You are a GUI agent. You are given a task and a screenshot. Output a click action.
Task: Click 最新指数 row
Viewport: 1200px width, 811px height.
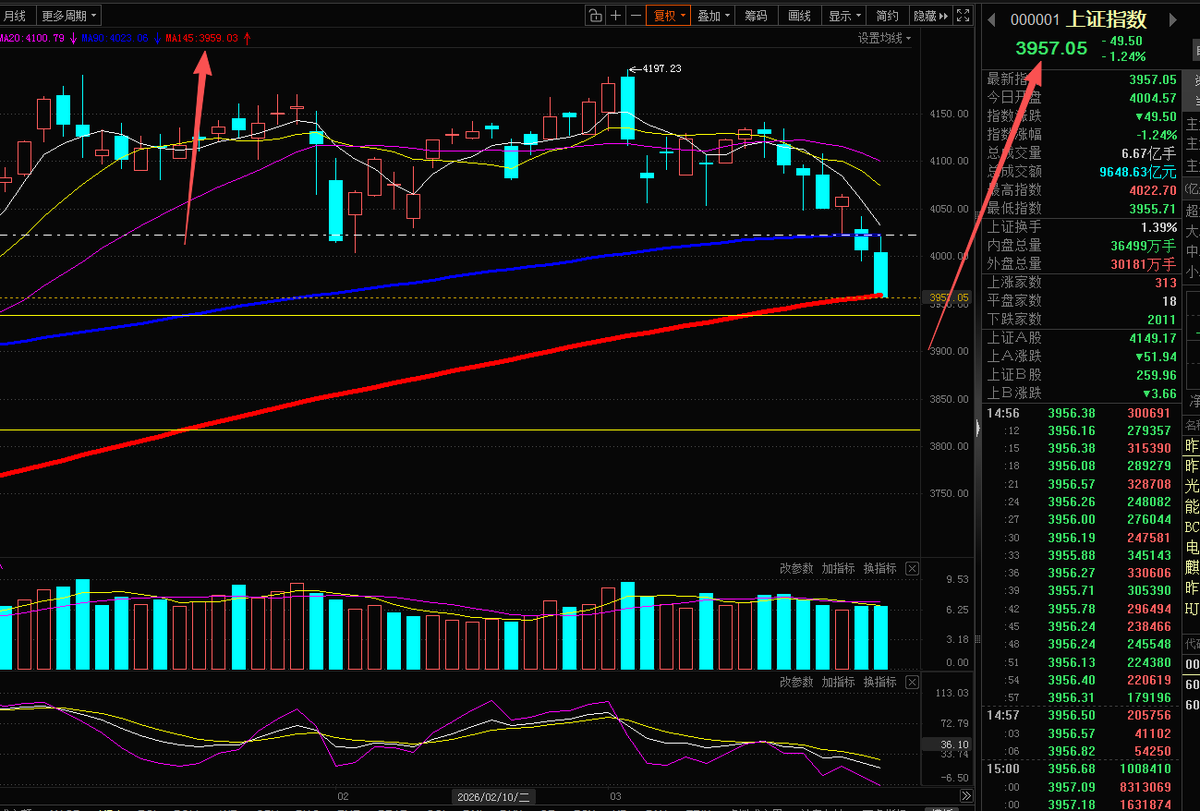pyautogui.click(x=1082, y=79)
